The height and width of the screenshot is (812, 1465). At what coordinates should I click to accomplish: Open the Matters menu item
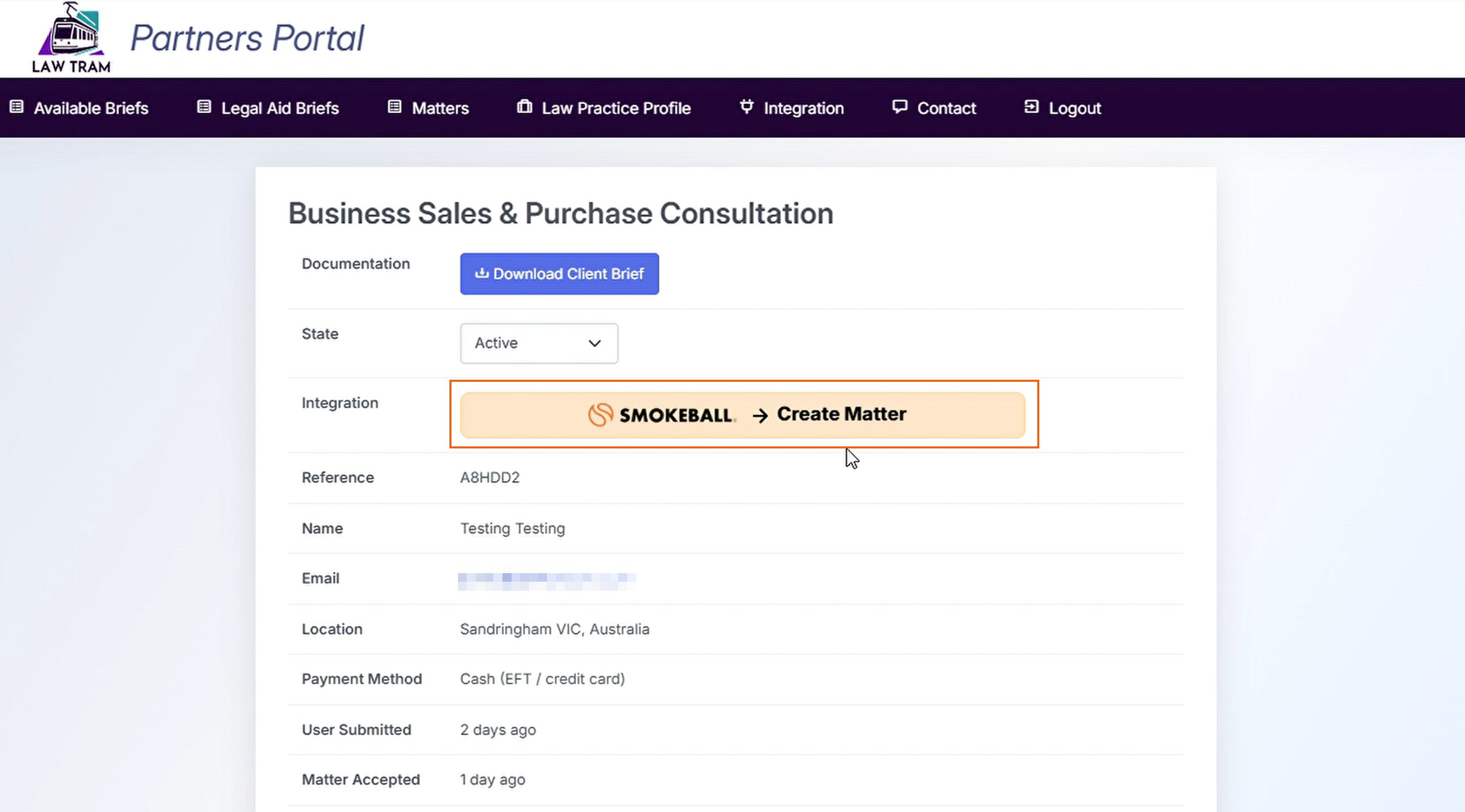coord(440,108)
